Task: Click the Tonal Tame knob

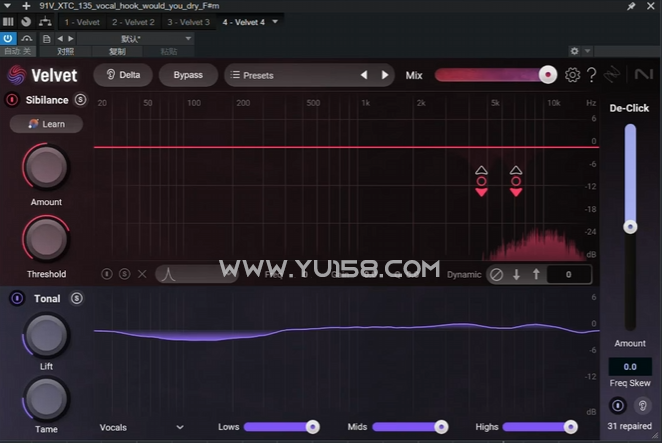Action: 46,400
